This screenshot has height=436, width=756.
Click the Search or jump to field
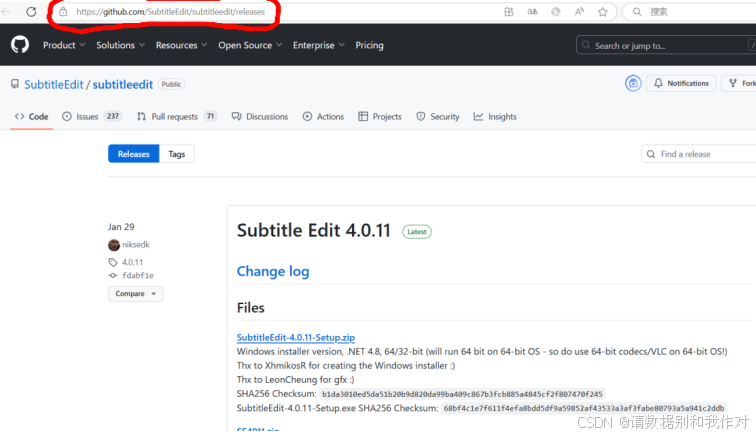[x=666, y=45]
